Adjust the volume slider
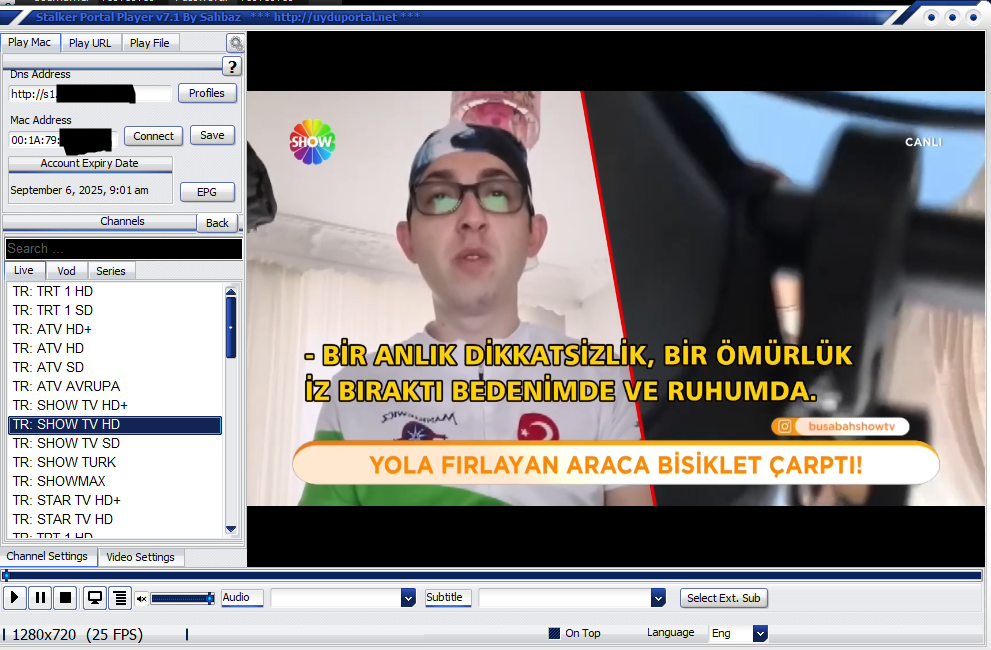 tap(183, 598)
